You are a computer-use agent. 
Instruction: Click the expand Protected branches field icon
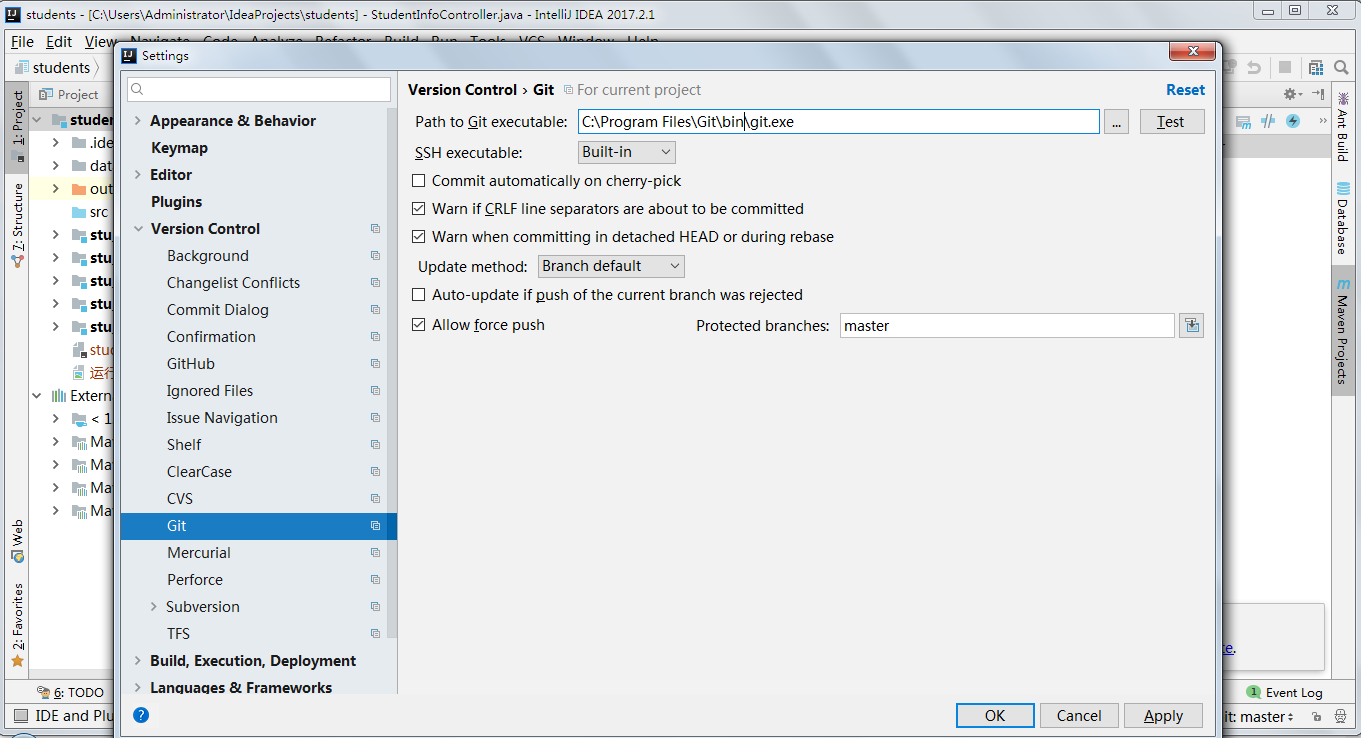tap(1191, 325)
